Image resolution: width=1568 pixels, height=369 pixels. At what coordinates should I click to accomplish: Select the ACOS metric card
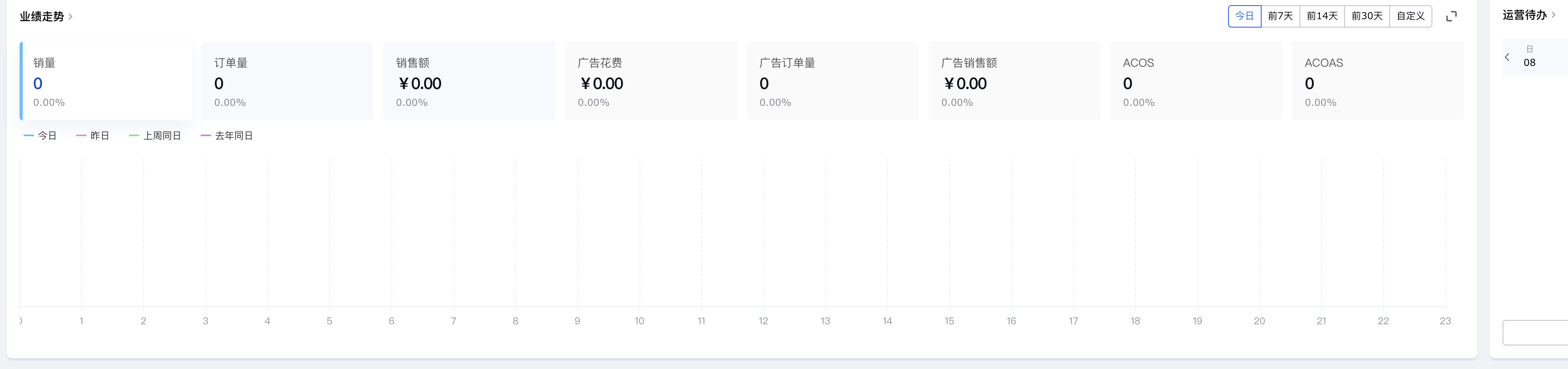pos(1195,81)
